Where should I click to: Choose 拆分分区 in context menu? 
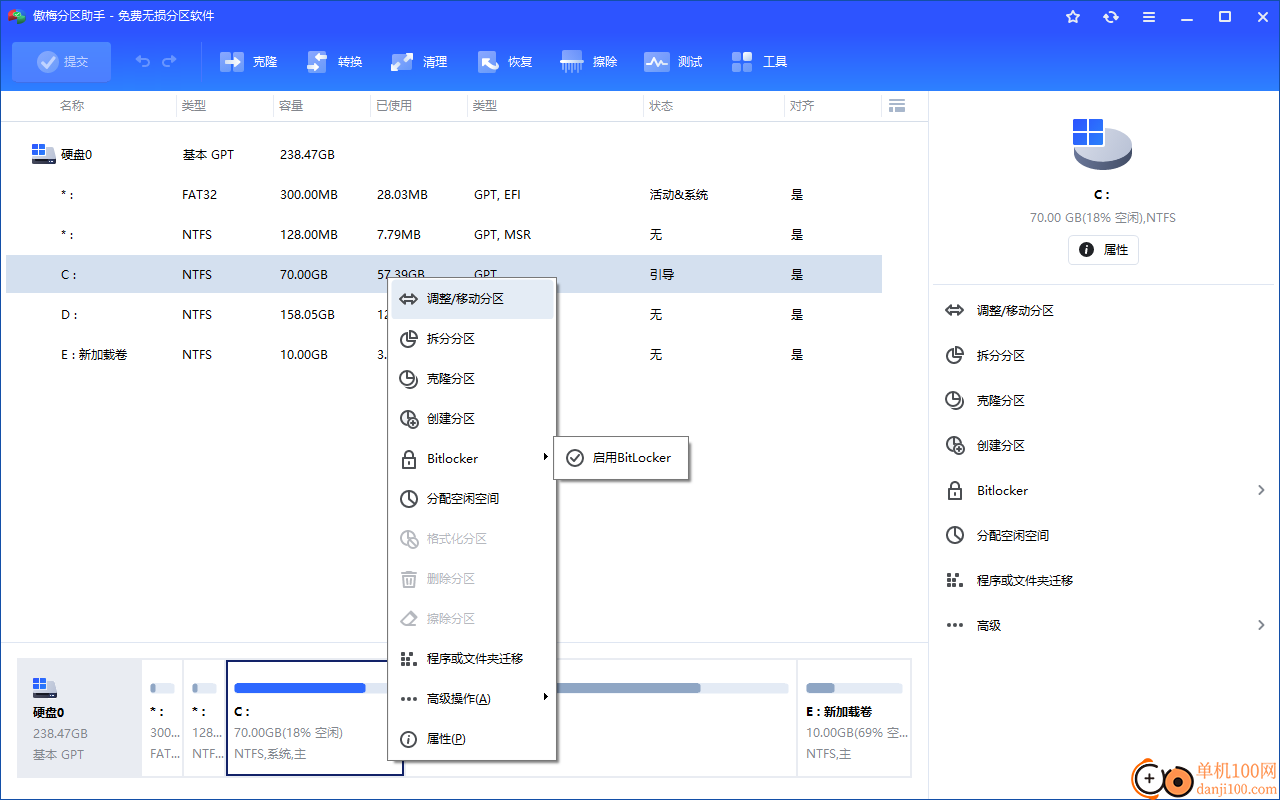tap(472, 339)
